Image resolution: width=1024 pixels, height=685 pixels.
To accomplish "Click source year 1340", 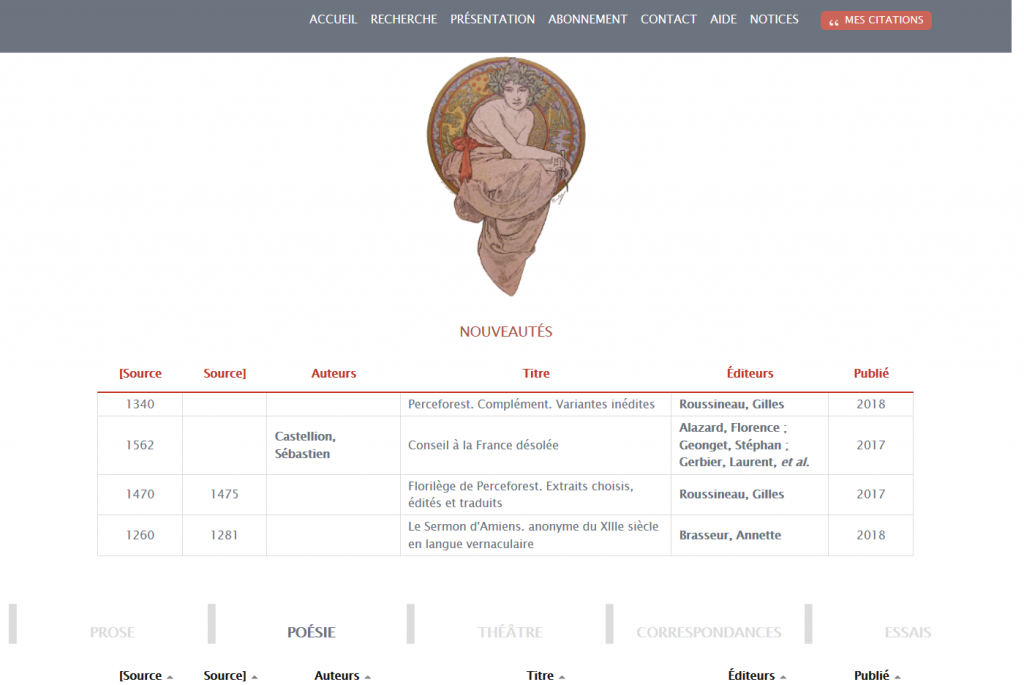I will [140, 404].
